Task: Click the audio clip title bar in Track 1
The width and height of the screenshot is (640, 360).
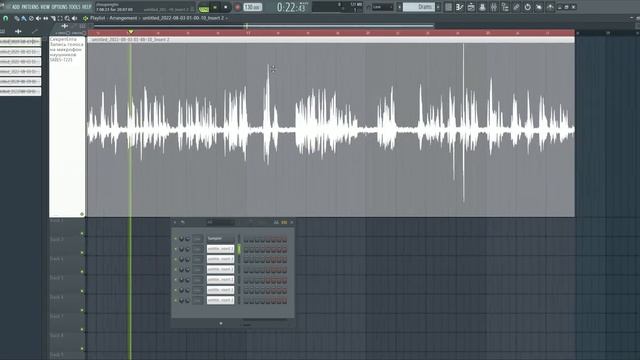Action: [x=331, y=40]
